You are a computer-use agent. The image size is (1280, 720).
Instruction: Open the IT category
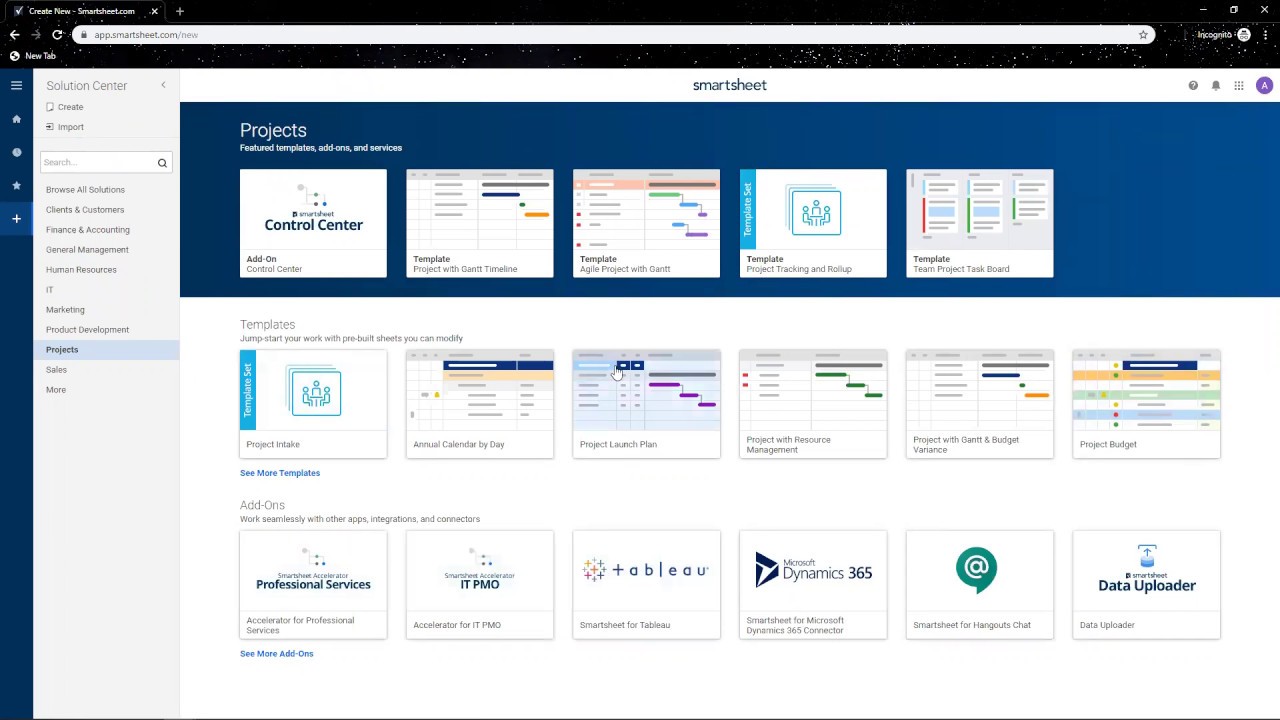coord(49,290)
